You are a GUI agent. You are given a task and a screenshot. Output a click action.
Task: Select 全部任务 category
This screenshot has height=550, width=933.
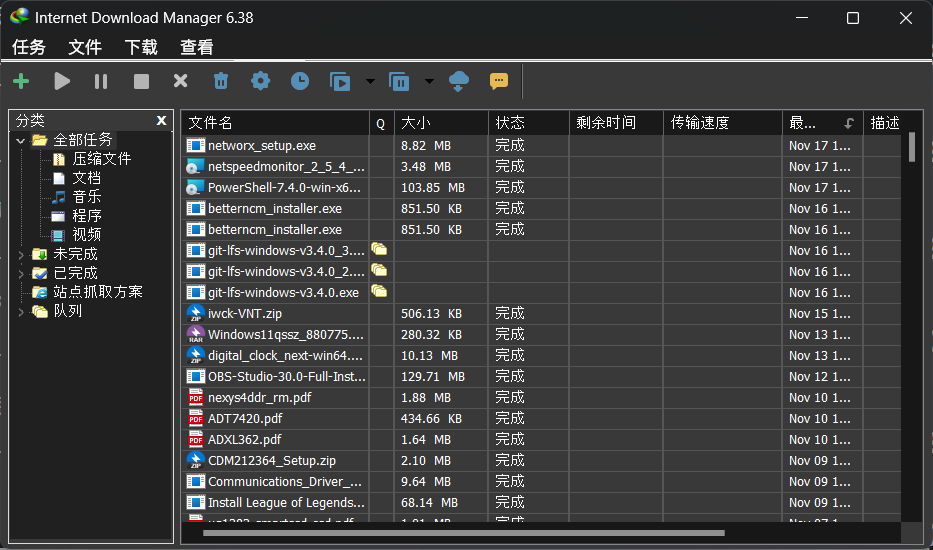83,140
